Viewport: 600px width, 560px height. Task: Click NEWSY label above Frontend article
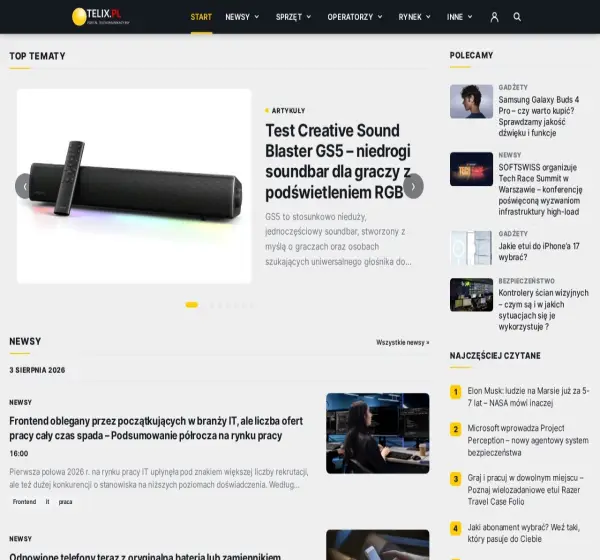21,402
